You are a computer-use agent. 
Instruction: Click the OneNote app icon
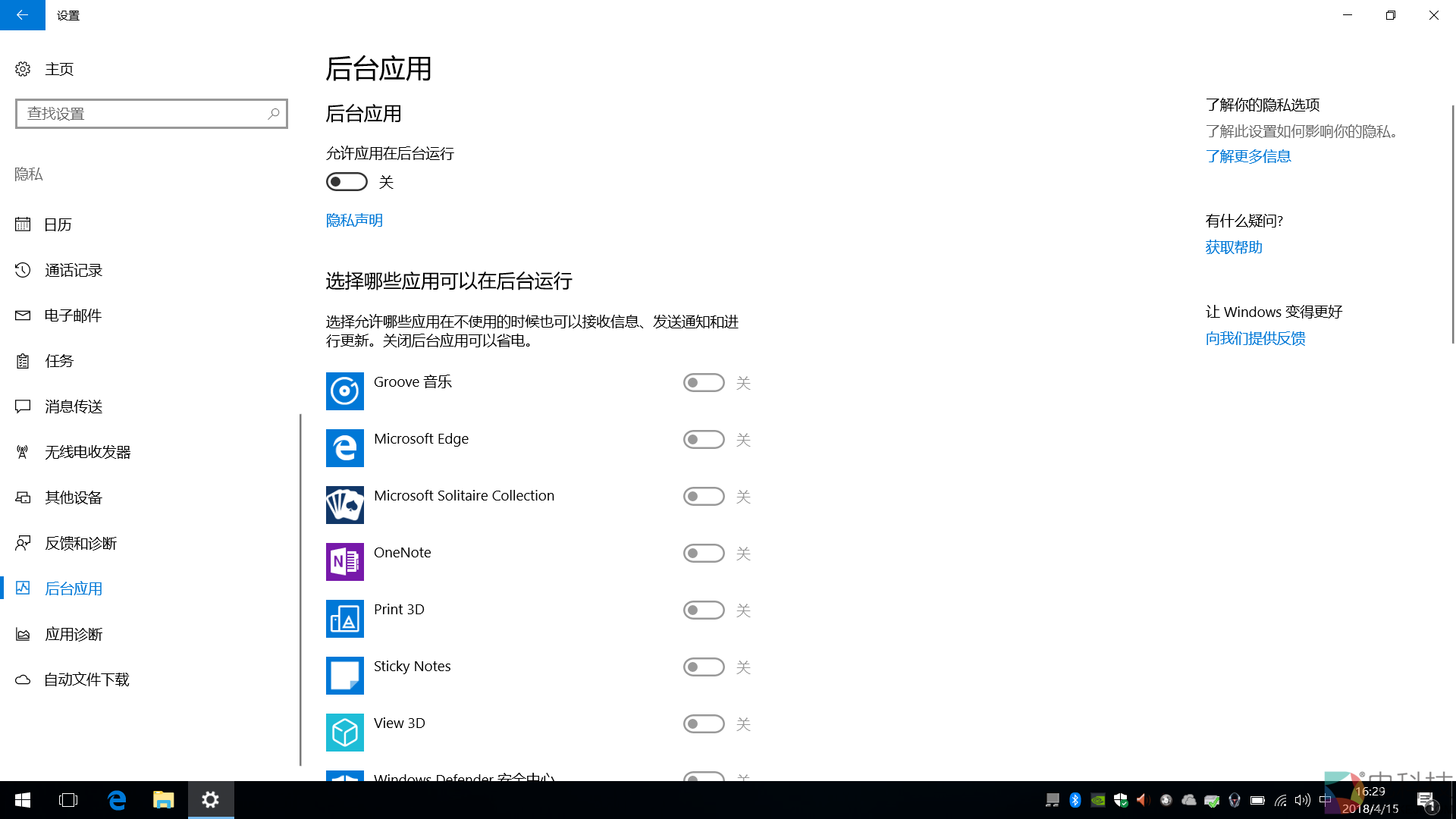(344, 562)
